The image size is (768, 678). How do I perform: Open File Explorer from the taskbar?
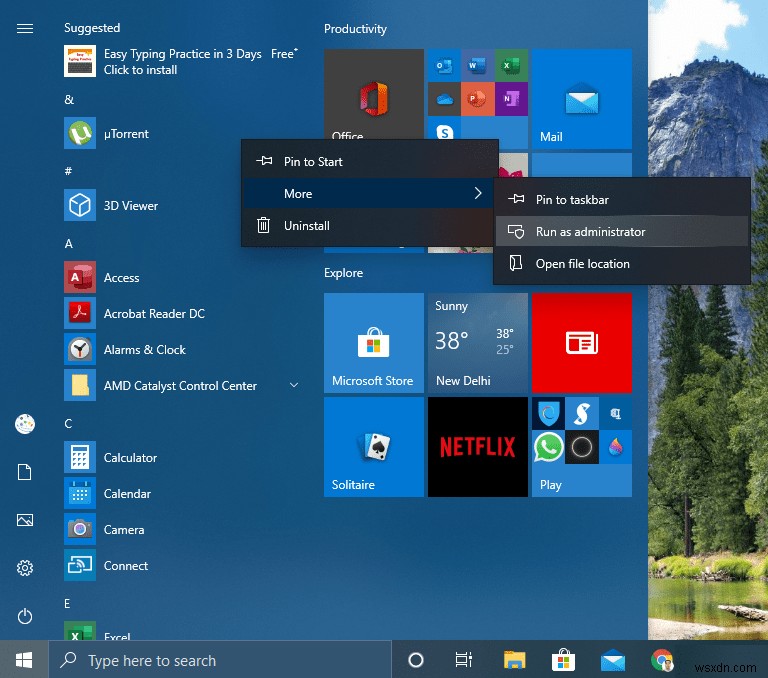coord(514,660)
